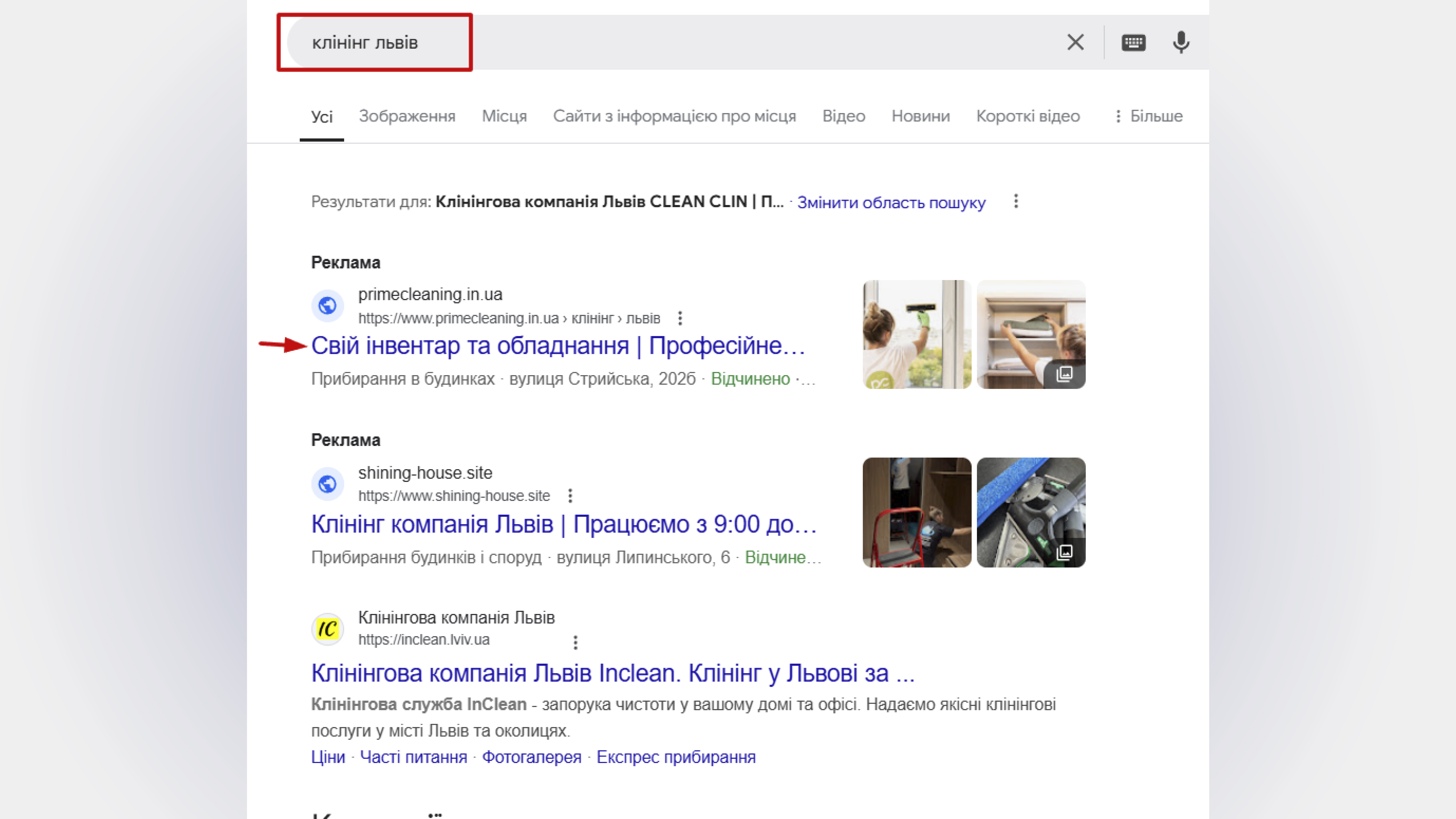Screen dimensions: 1456x819
Task: Open the on-screen keyboard input tool
Action: point(1133,42)
